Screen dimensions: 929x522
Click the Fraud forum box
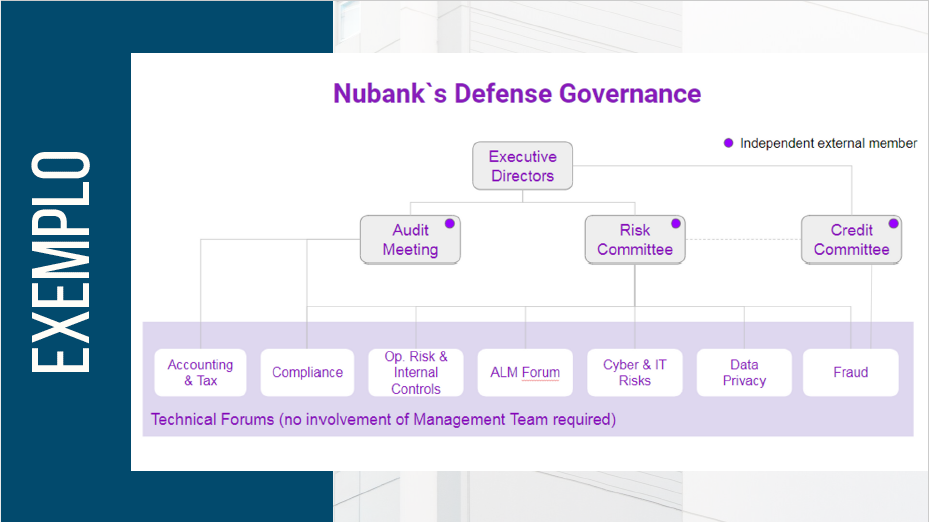point(851,373)
